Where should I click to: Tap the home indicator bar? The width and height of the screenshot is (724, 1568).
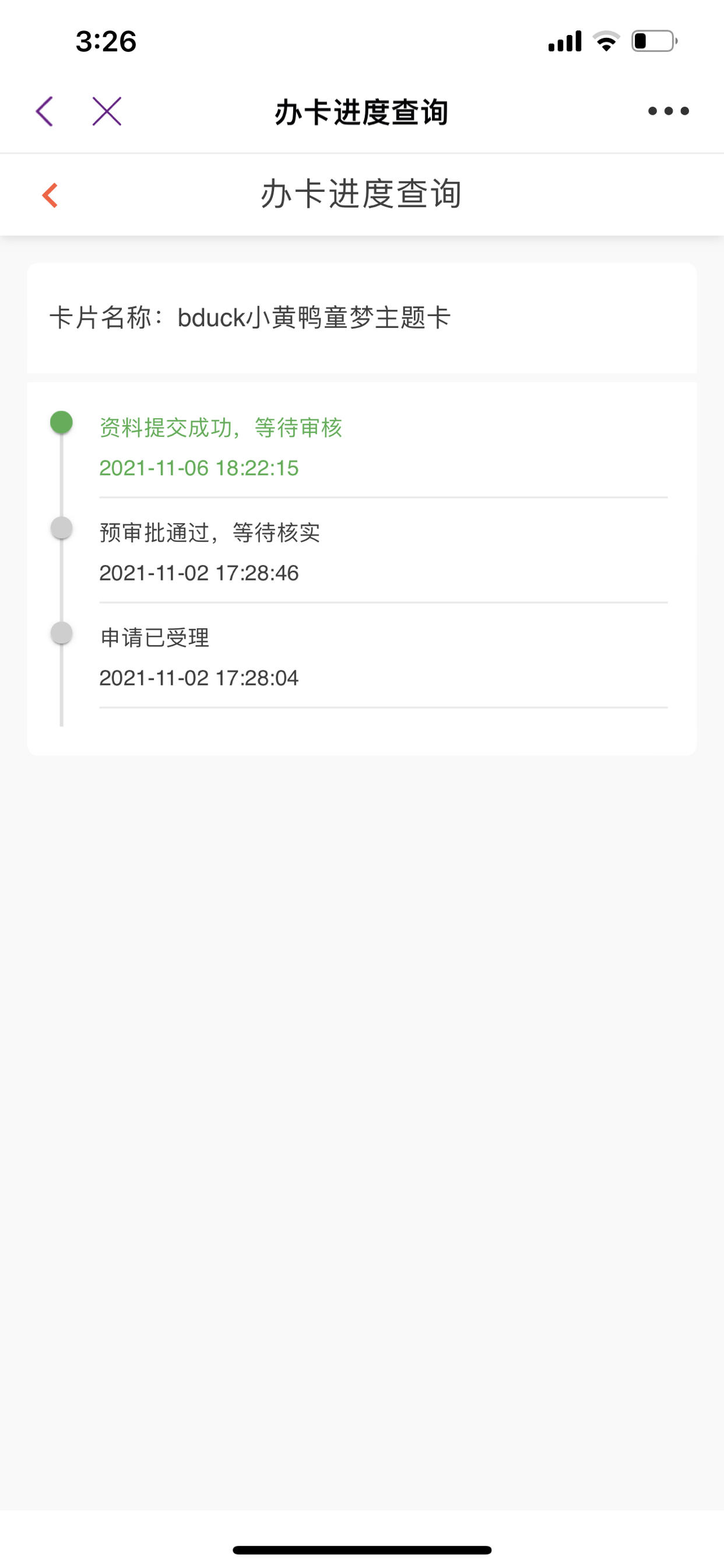tap(362, 1550)
